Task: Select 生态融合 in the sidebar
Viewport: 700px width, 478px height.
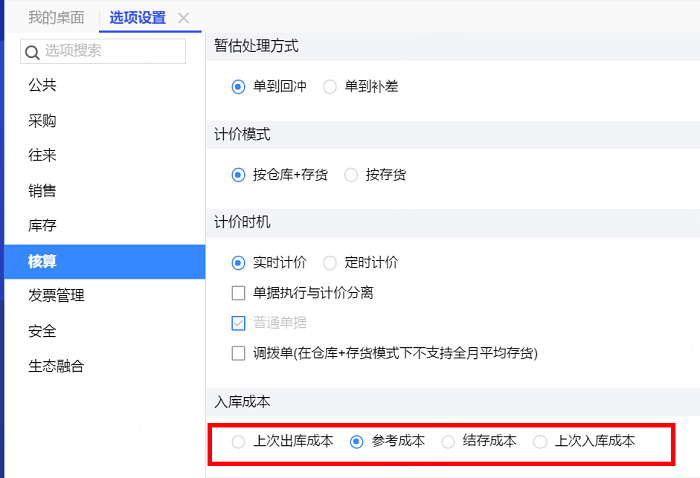Action: [57, 366]
